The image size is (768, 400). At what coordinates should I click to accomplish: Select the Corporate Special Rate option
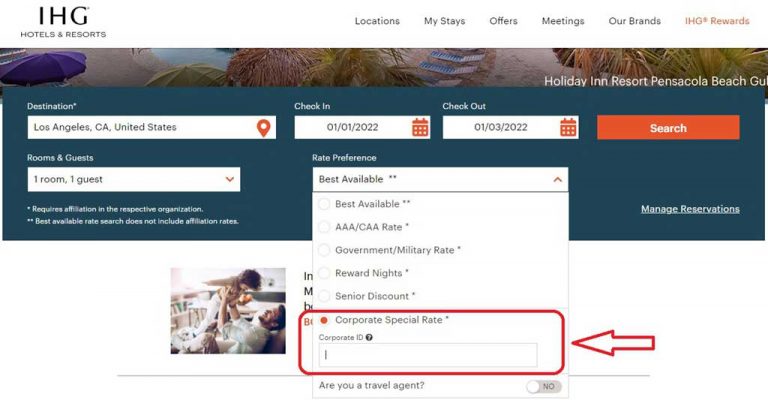pos(324,320)
